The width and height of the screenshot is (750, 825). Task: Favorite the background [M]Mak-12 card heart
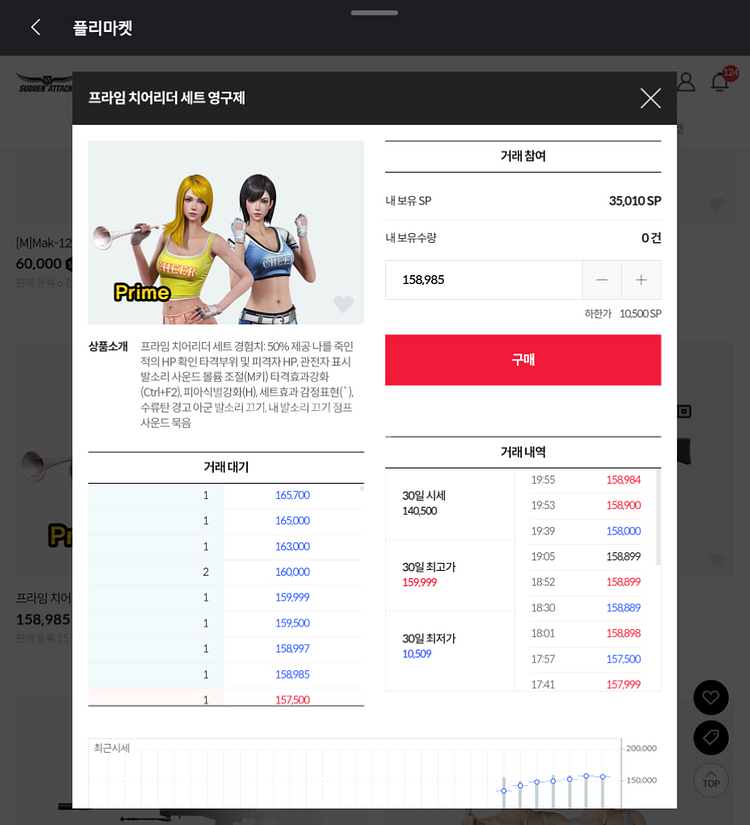[717, 204]
